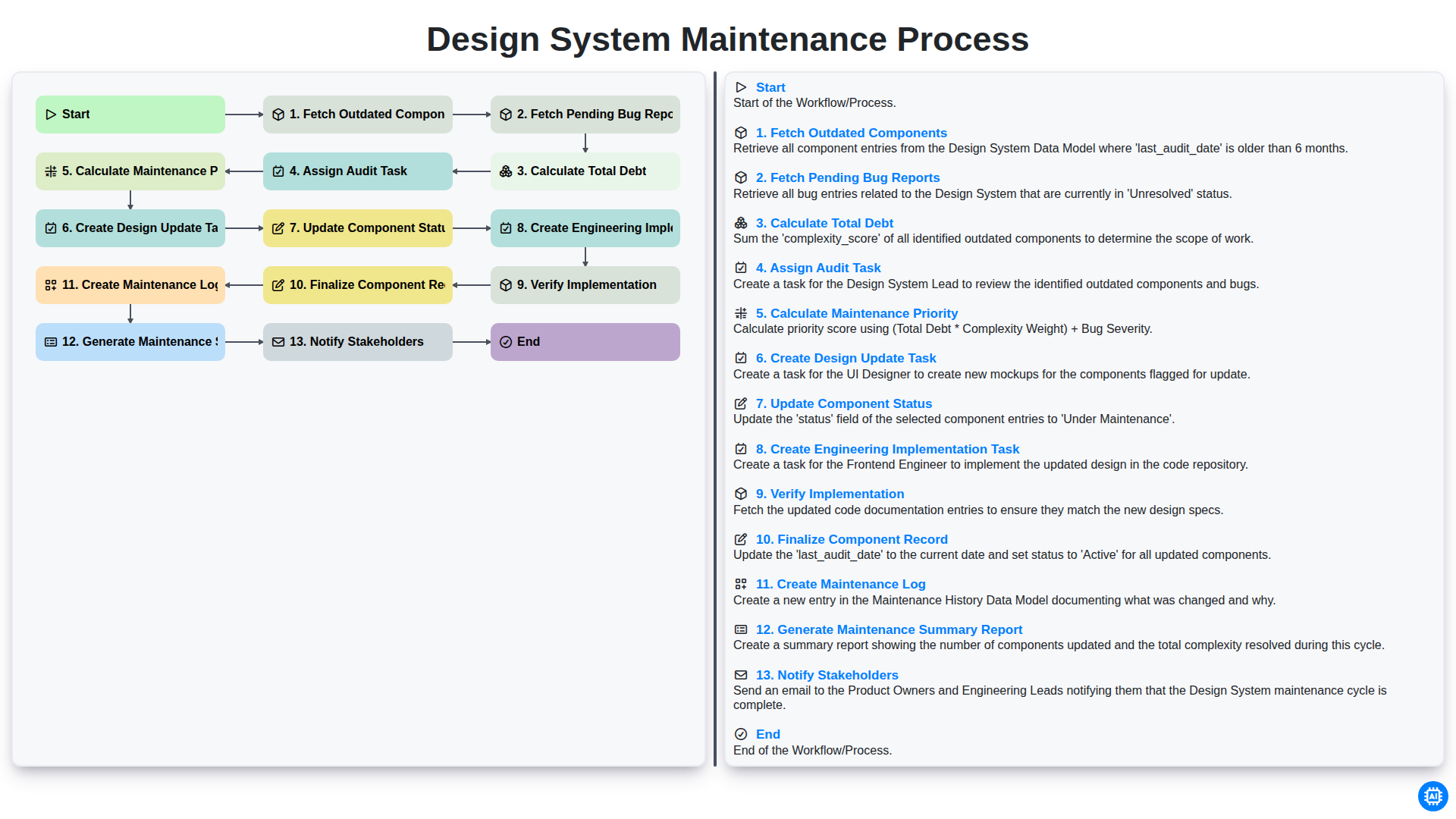Image resolution: width=1456 pixels, height=819 pixels.
Task: Click the check-circle icon in End node
Action: 506,342
